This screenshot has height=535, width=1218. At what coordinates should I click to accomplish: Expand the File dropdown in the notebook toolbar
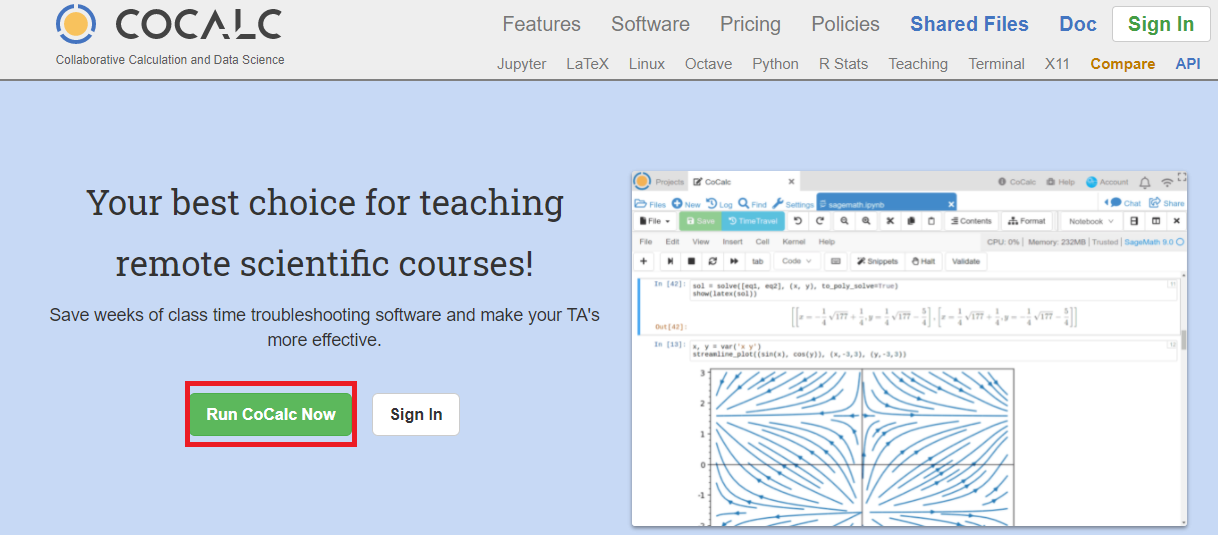point(655,221)
